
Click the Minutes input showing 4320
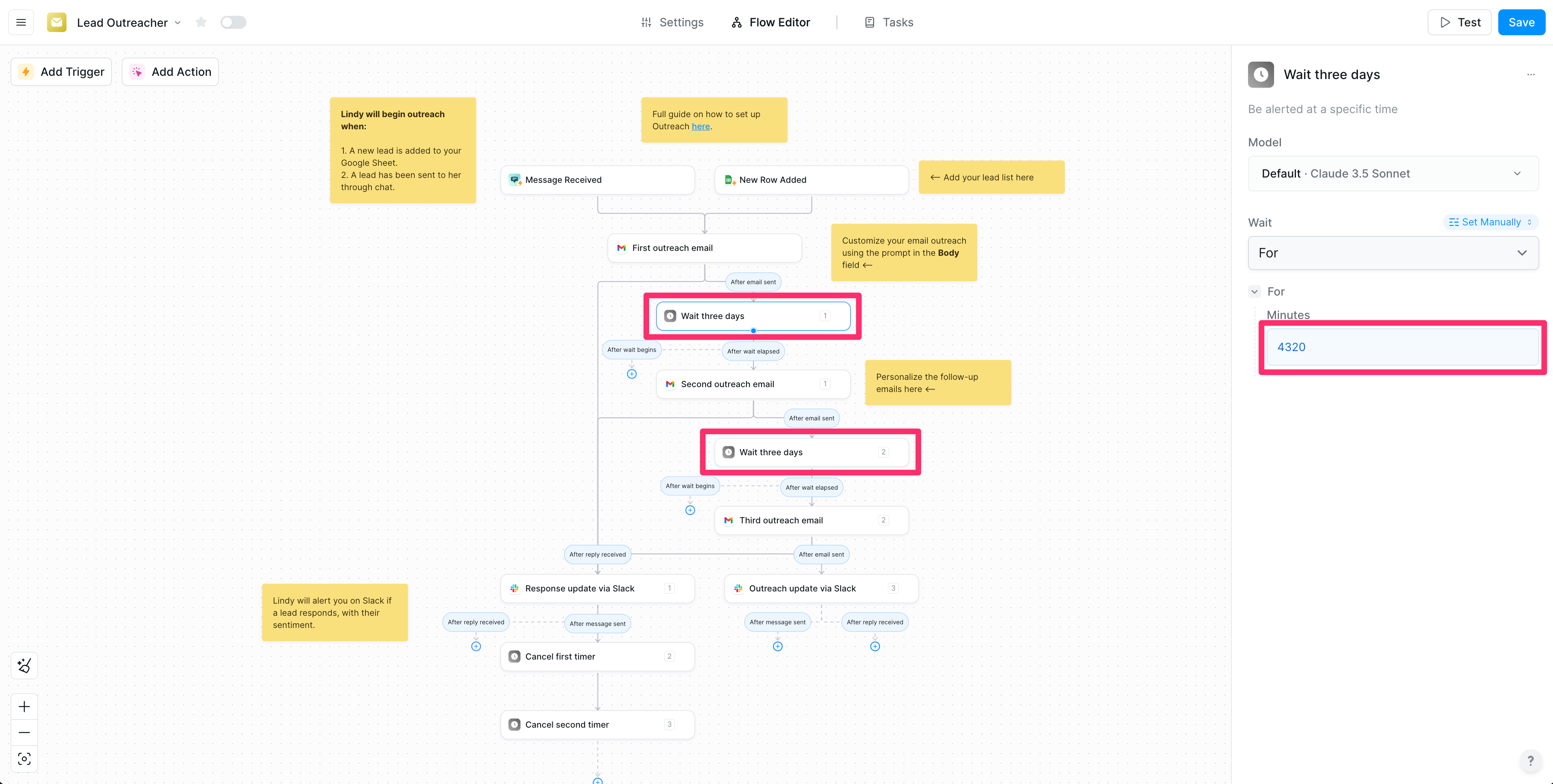[1402, 347]
